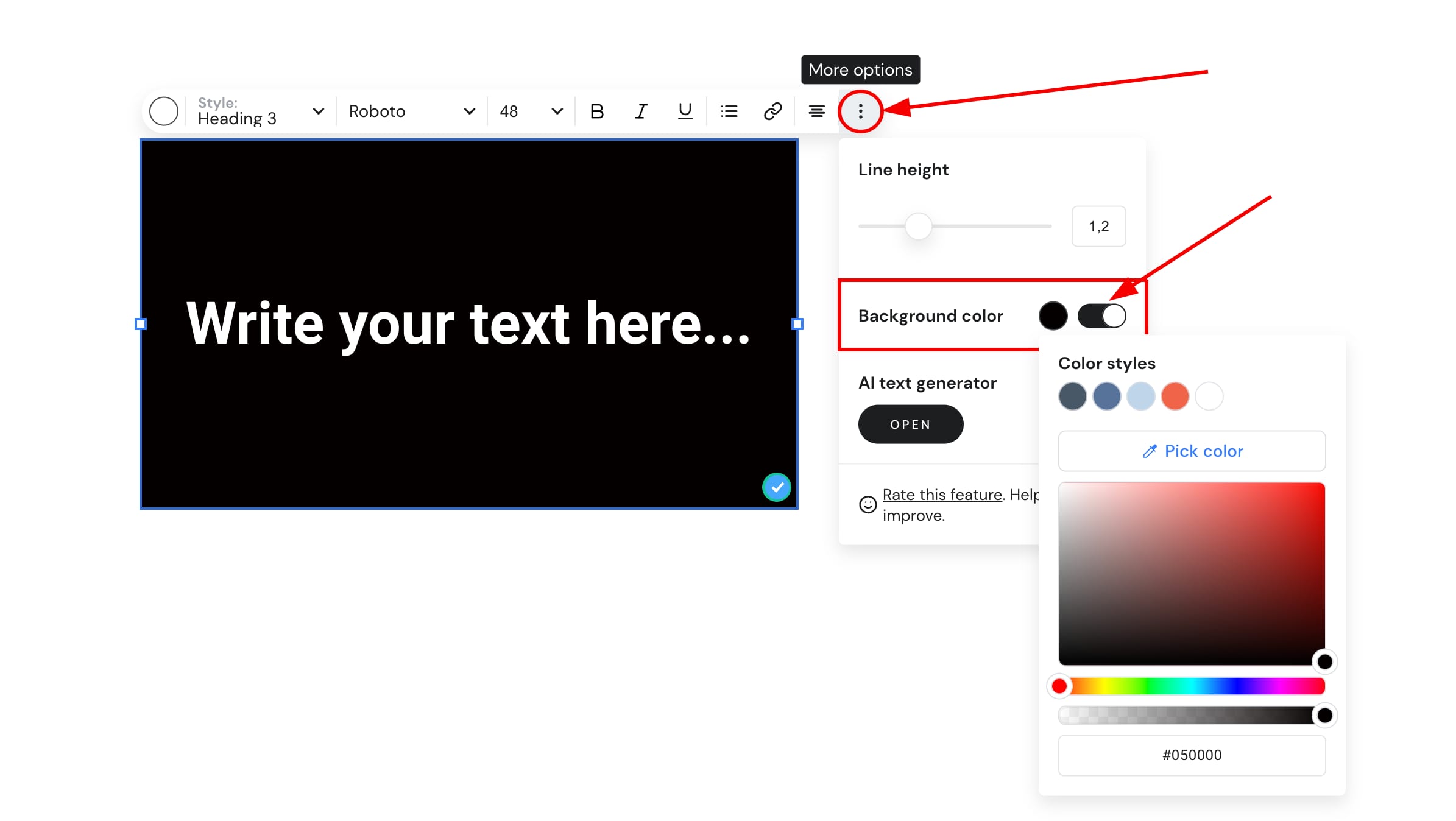
Task: Toggle bold formatting
Action: [x=596, y=111]
